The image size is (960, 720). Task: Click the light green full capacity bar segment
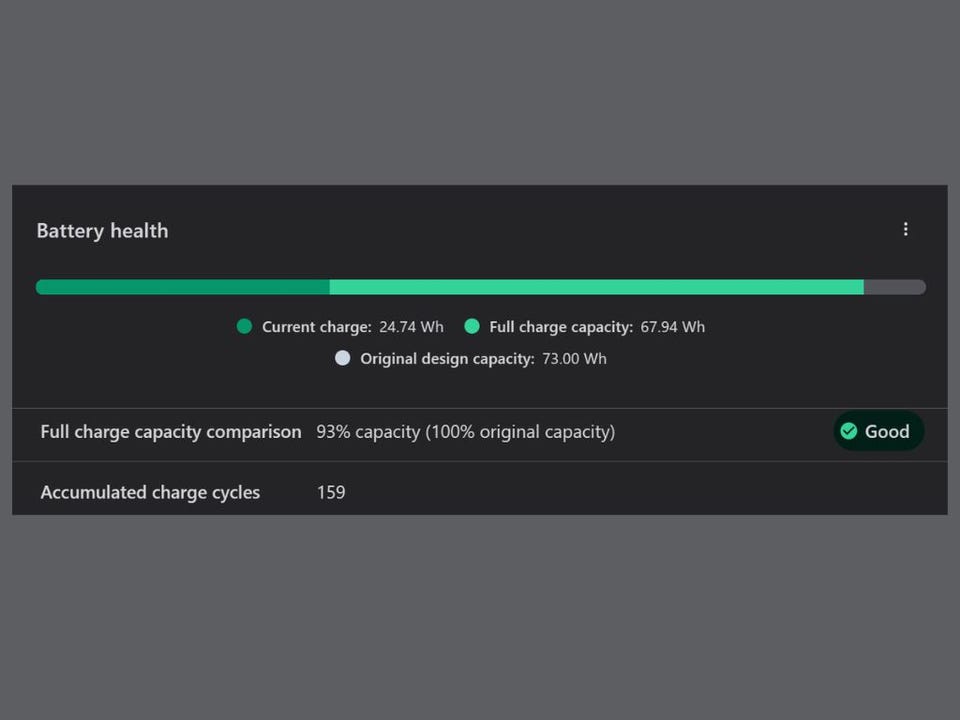[x=596, y=287]
